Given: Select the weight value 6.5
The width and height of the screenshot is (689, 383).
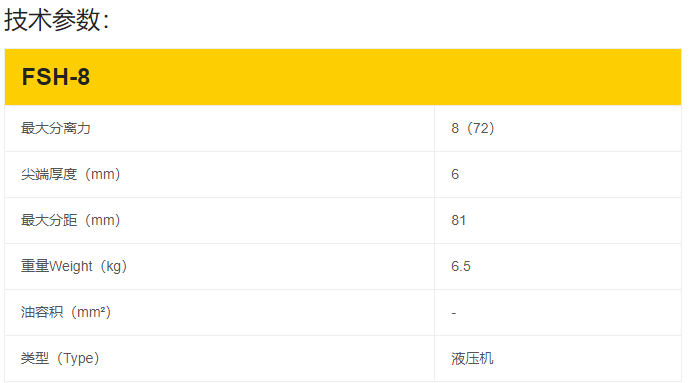Looking at the screenshot, I should [x=461, y=266].
